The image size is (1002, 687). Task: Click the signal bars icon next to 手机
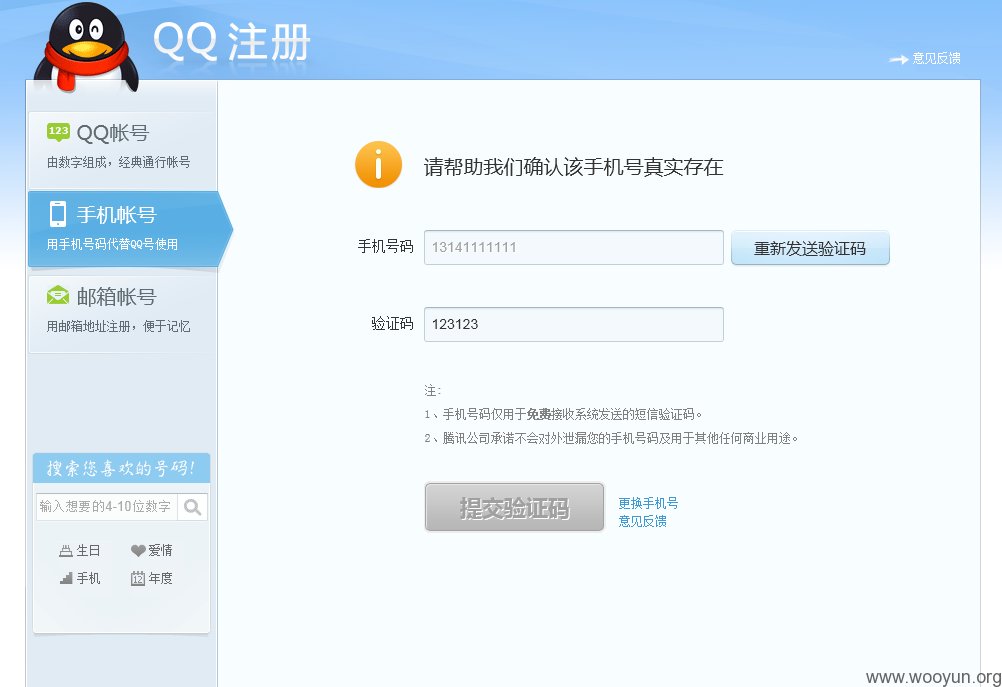tap(66, 578)
